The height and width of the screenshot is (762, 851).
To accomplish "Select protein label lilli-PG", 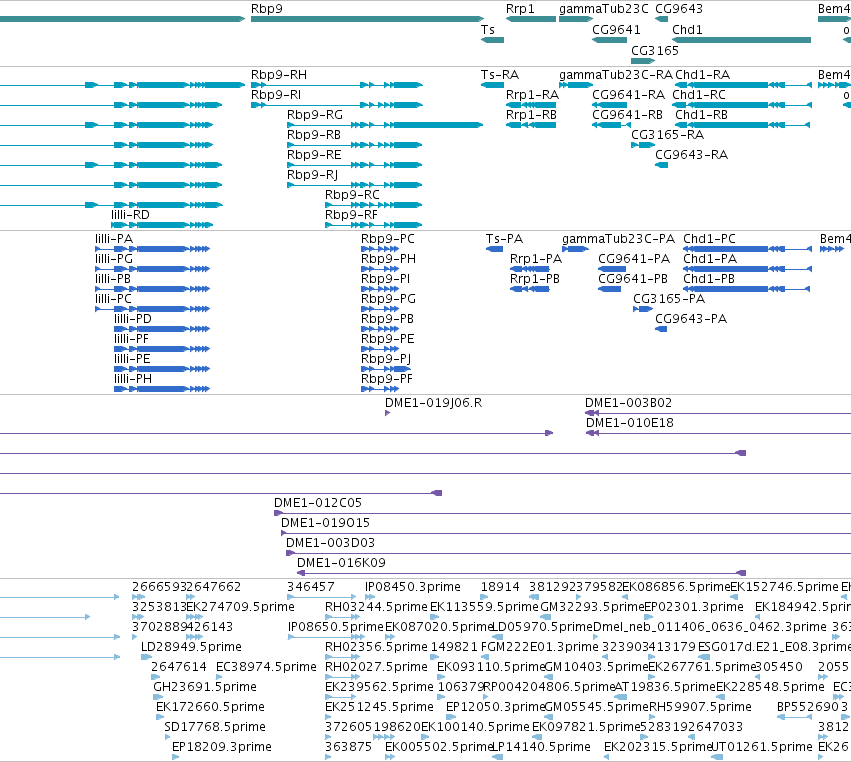I will [114, 259].
